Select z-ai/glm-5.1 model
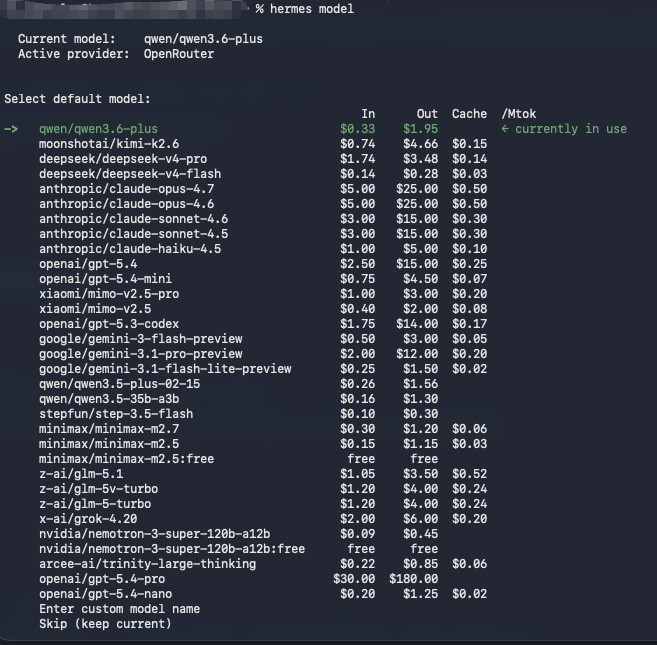Screen dimensions: 657x645 81,474
